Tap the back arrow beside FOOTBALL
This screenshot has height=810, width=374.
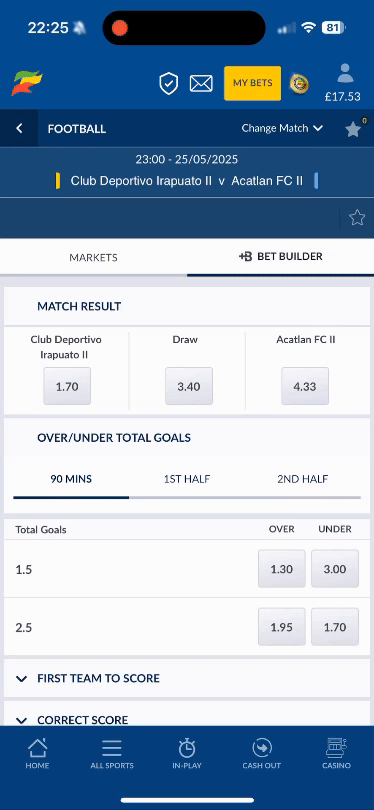point(19,128)
